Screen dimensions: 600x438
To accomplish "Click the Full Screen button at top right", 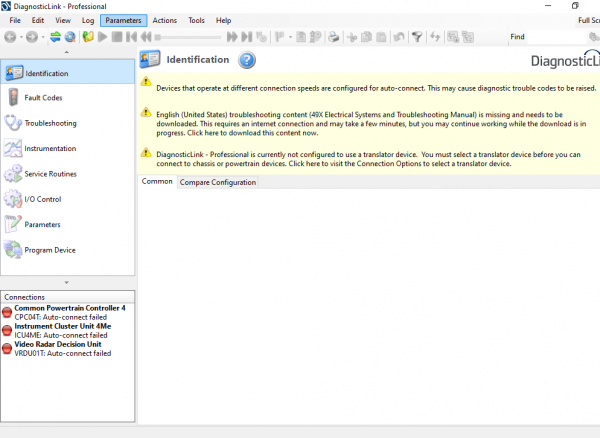I will pos(589,21).
